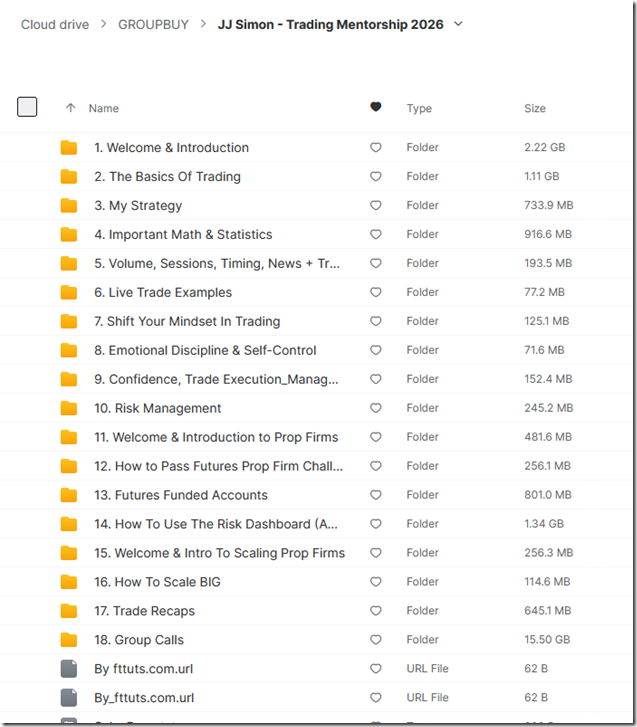Click heart for By_fttuts.com.url file
Image resolution: width=637 pixels, height=727 pixels.
pos(376,697)
